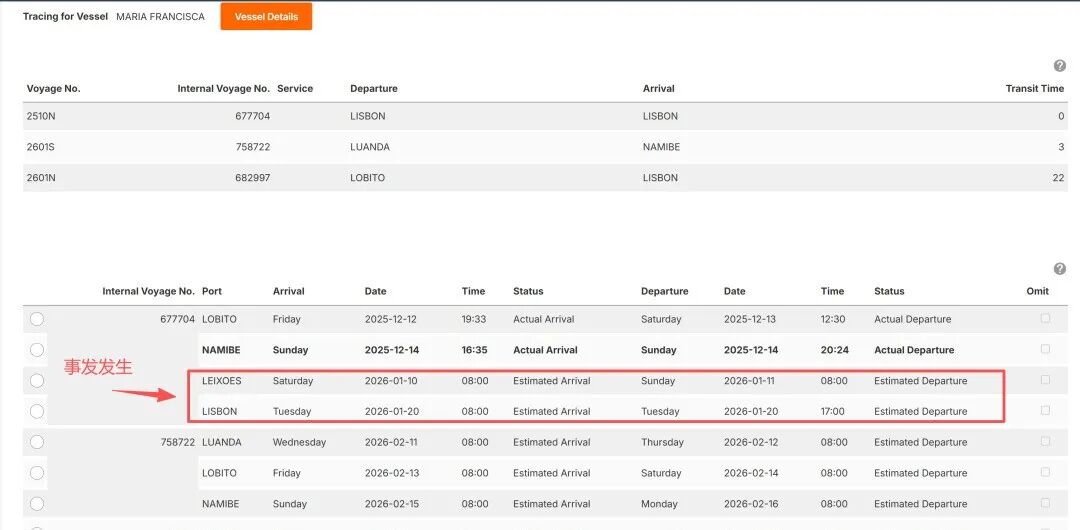Image resolution: width=1080 pixels, height=530 pixels.
Task: Click departure date 2026-02-16
Action: (751, 504)
